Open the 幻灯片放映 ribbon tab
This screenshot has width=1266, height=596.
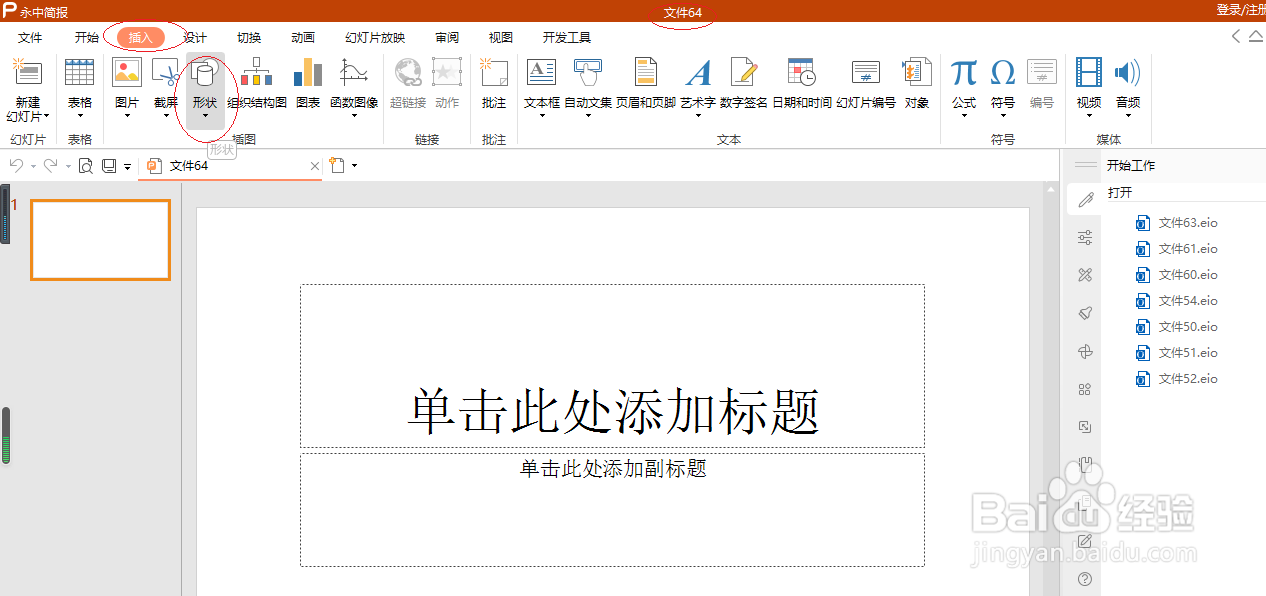(x=374, y=37)
